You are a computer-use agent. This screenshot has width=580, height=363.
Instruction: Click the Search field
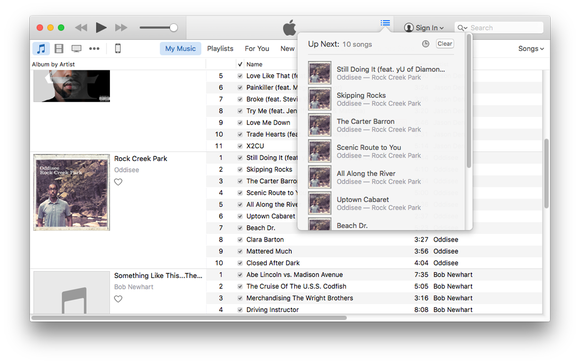point(499,28)
